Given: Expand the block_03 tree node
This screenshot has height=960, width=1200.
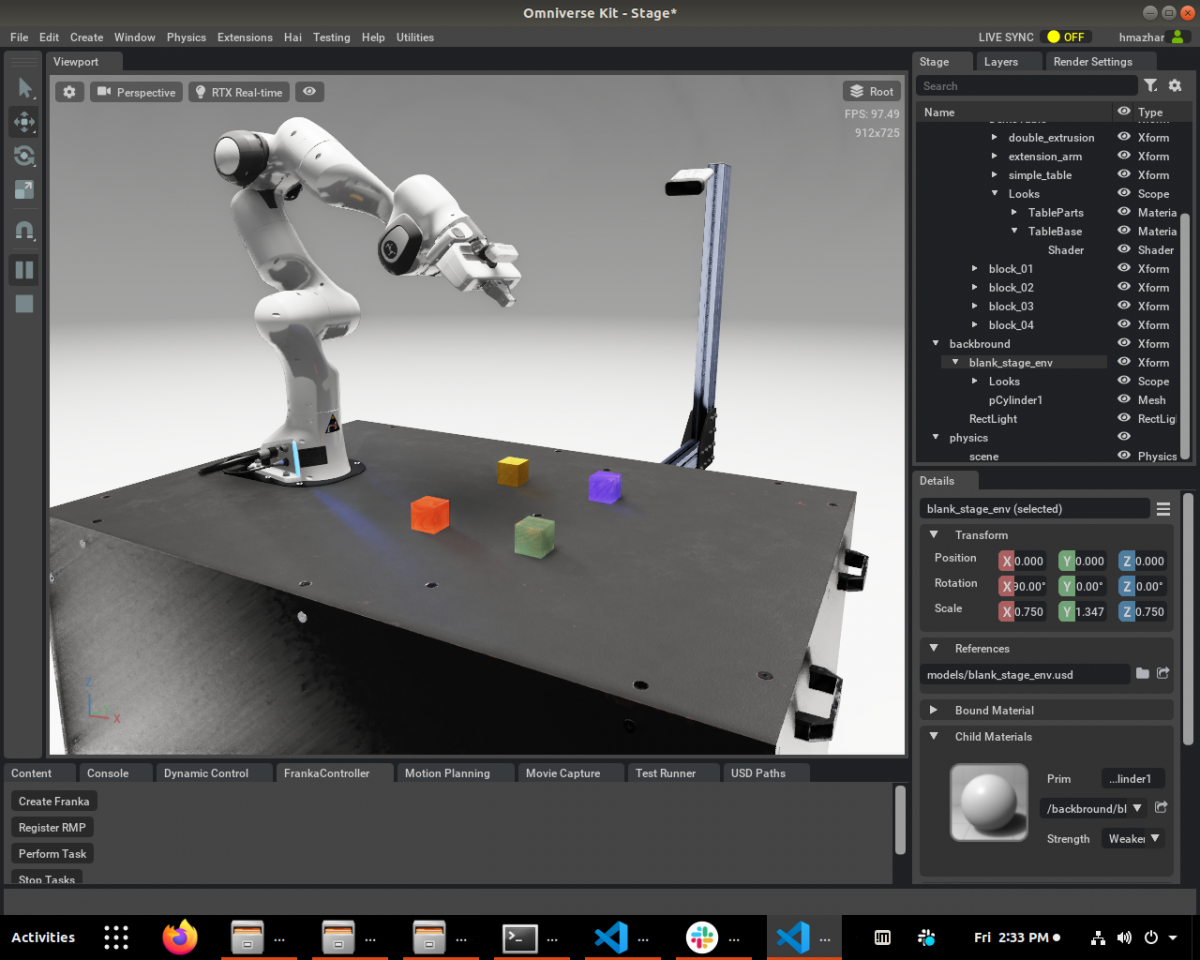Looking at the screenshot, I should pos(976,307).
